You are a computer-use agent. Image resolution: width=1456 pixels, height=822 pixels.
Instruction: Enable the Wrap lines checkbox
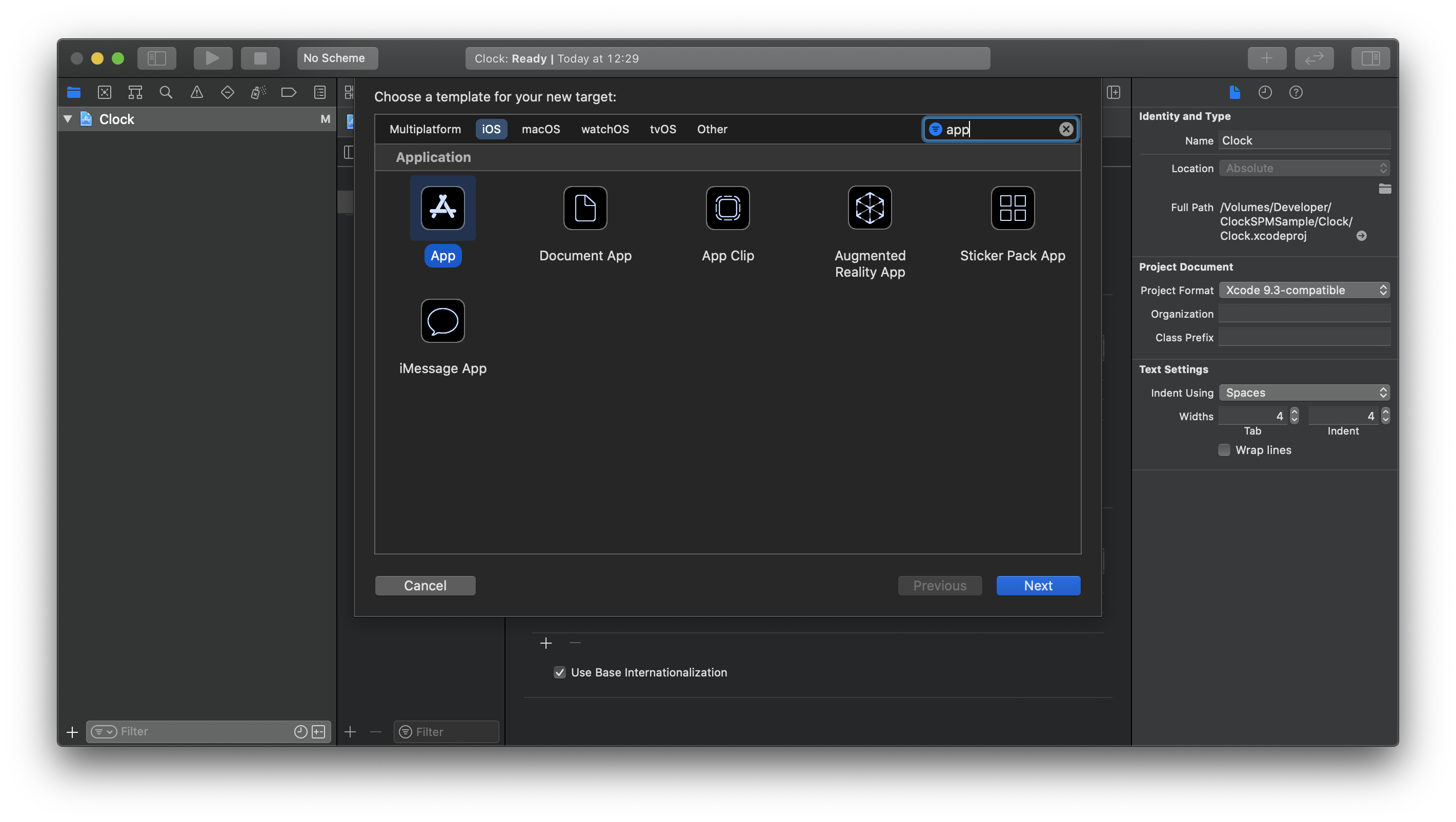click(x=1224, y=450)
